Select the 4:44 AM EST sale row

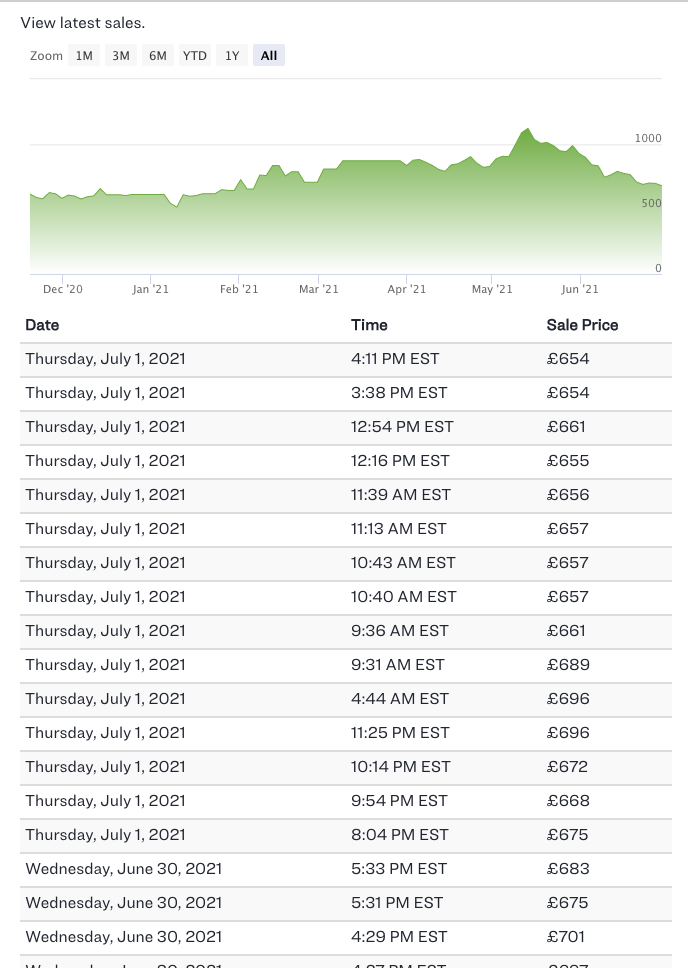[345, 699]
